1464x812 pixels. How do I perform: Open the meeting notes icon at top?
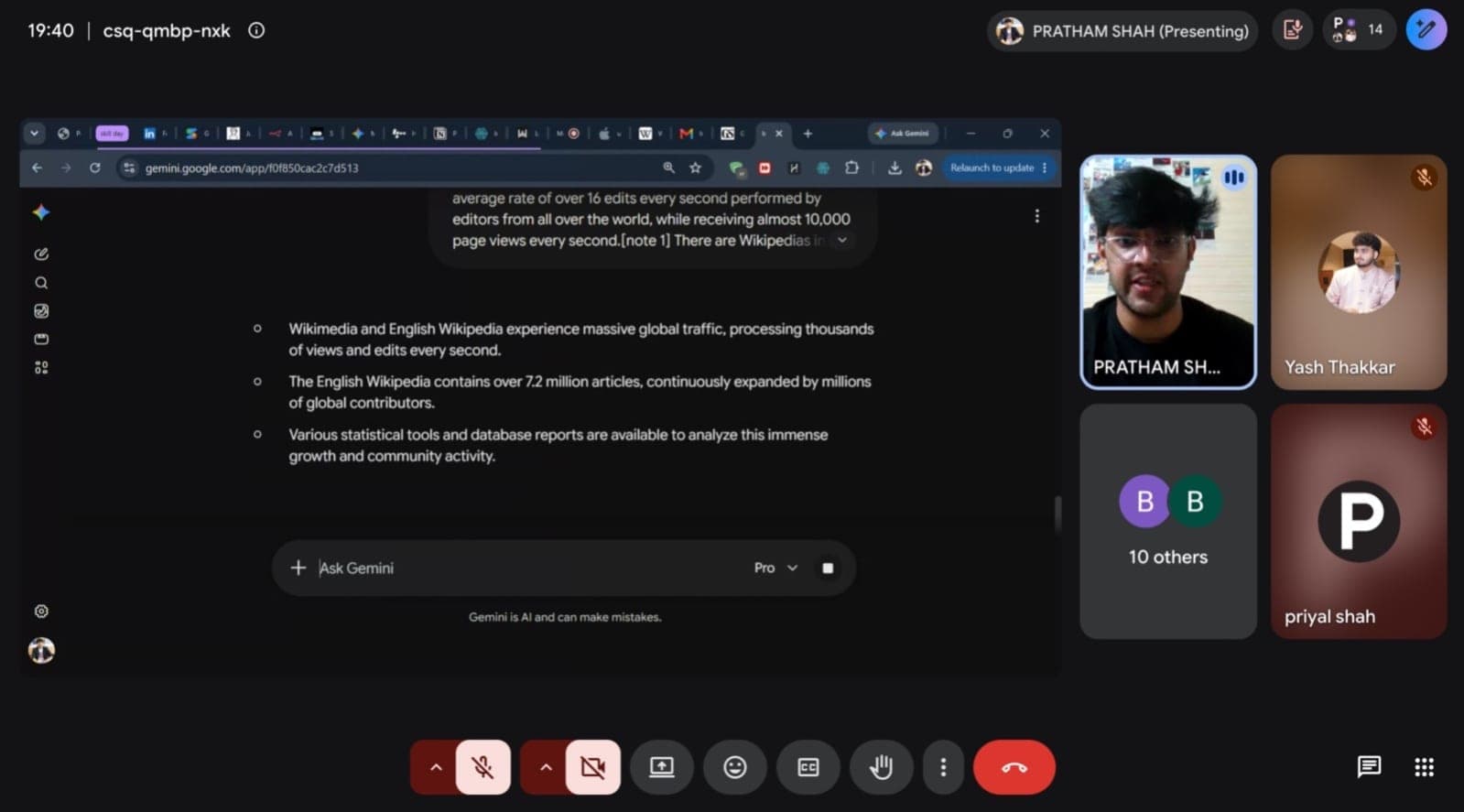[1292, 30]
